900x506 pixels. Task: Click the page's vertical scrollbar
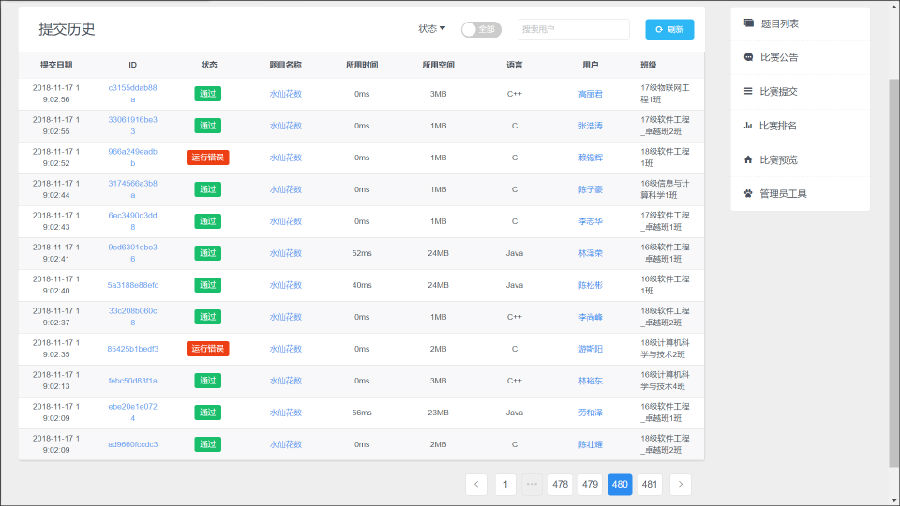894,270
